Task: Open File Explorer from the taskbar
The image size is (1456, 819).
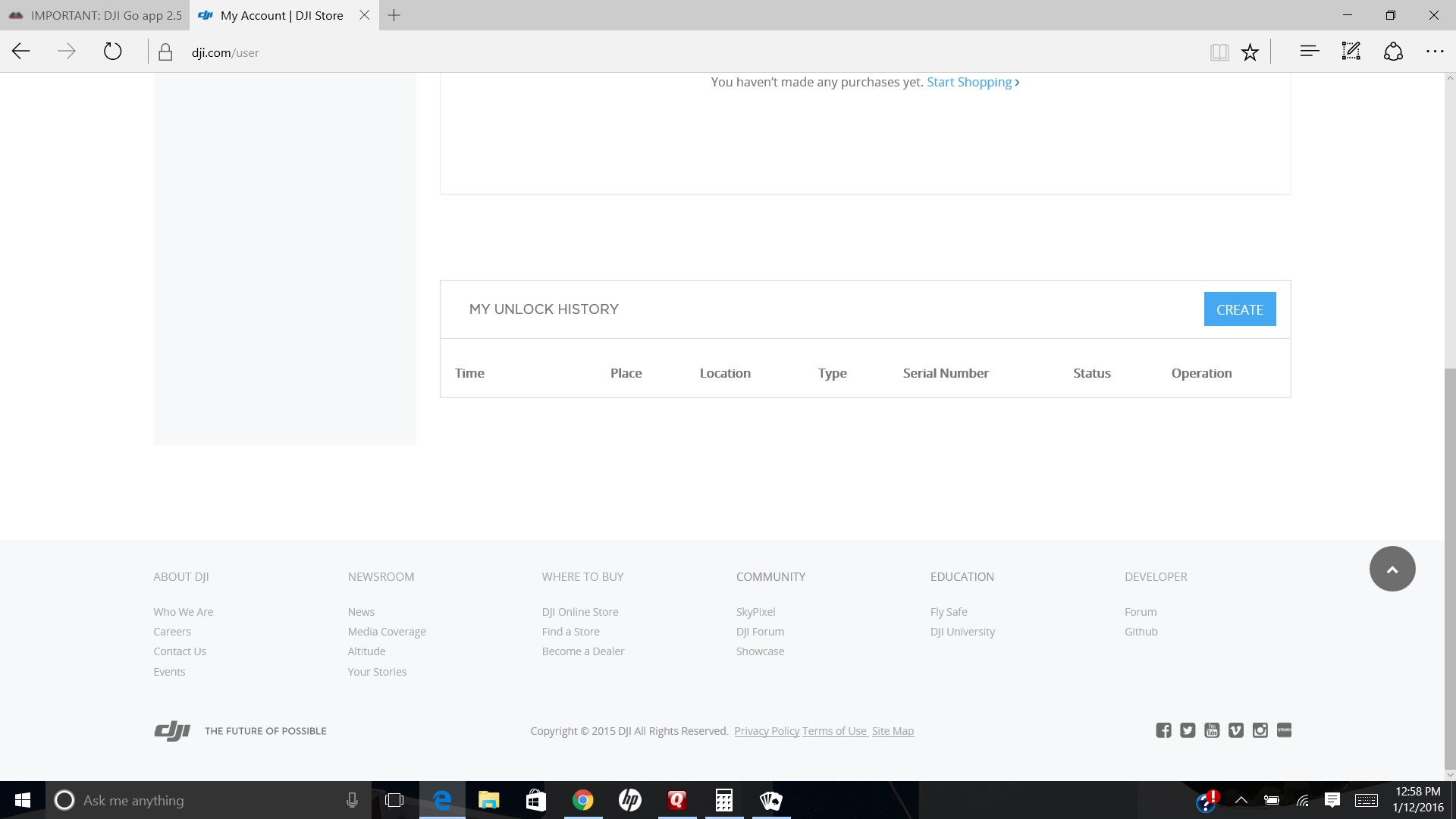Action: 488,800
